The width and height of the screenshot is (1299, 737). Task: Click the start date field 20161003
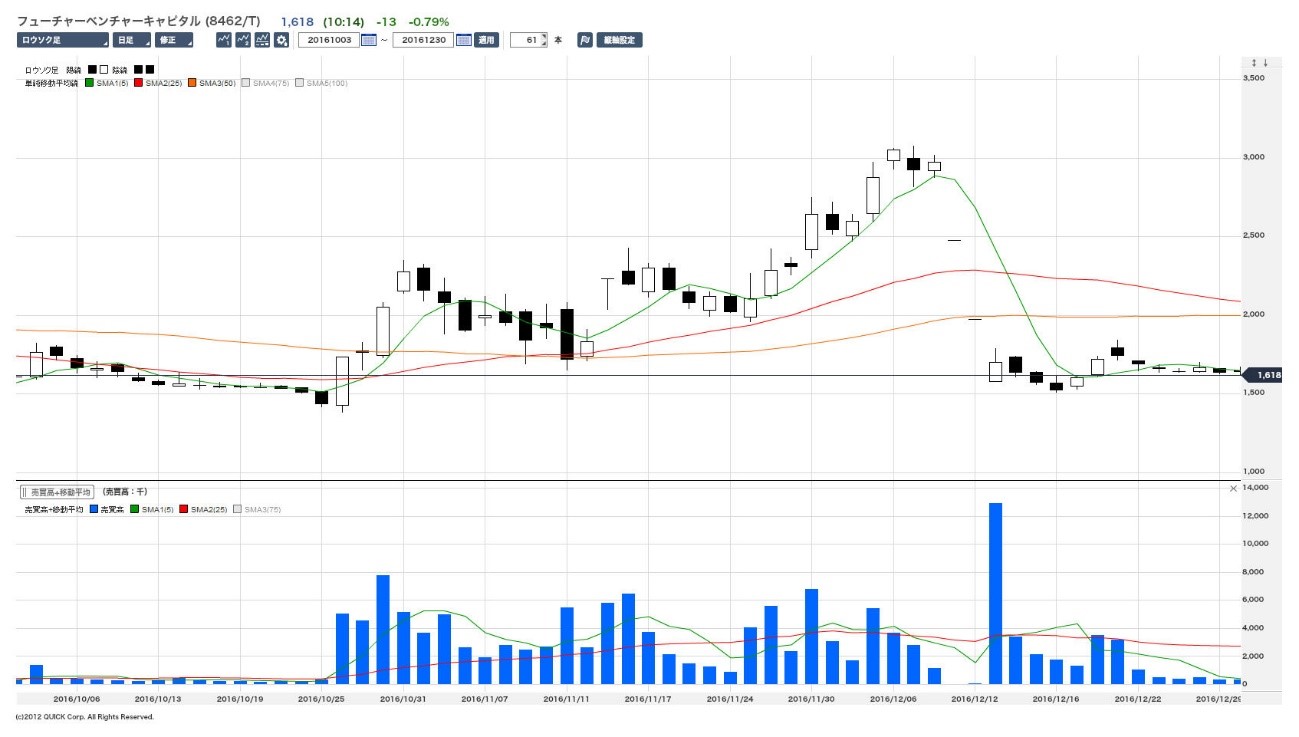(x=328, y=40)
